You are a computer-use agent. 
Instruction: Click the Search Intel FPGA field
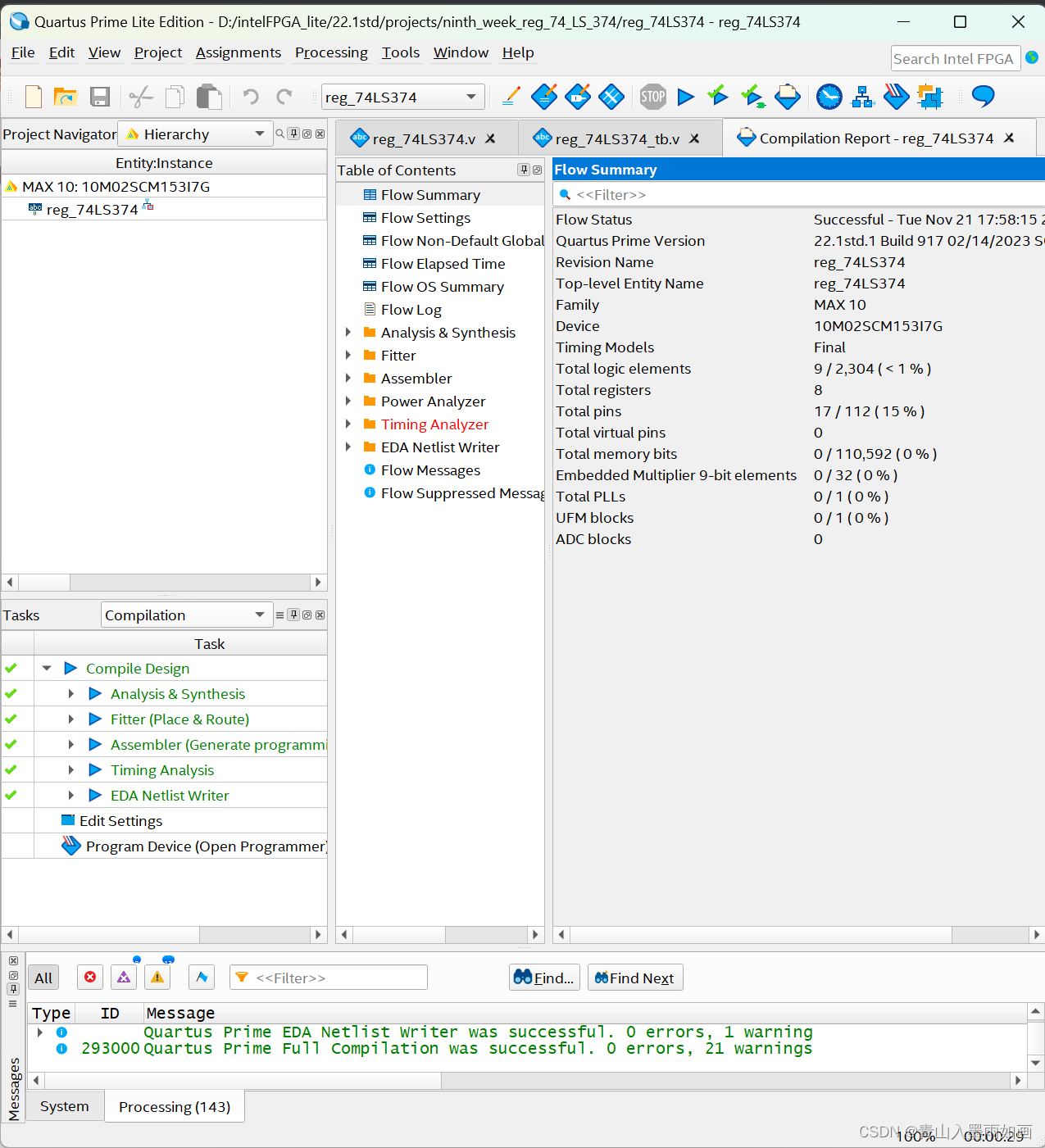click(955, 58)
